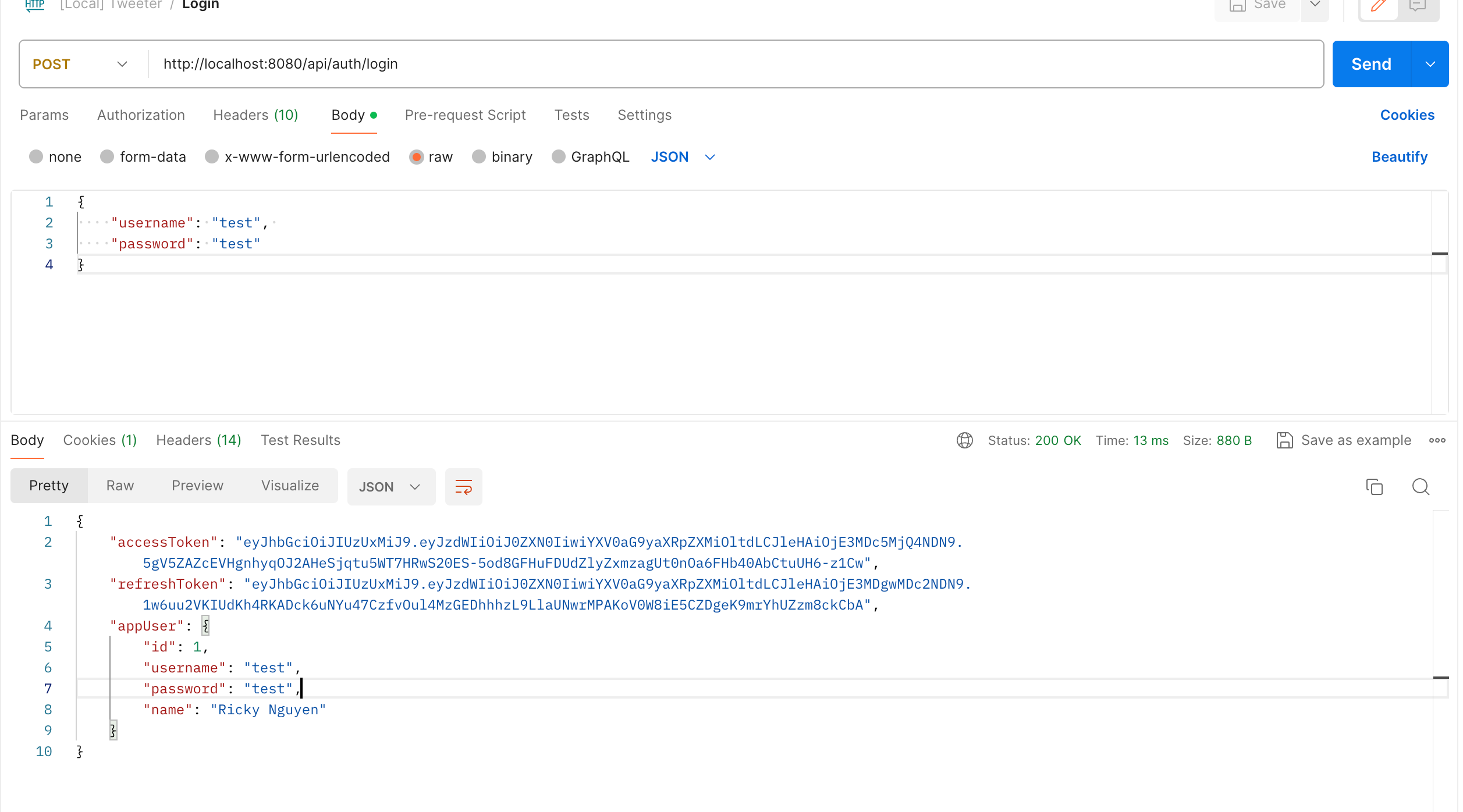
Task: Click the pencil edit icon at top right
Action: [1378, 6]
